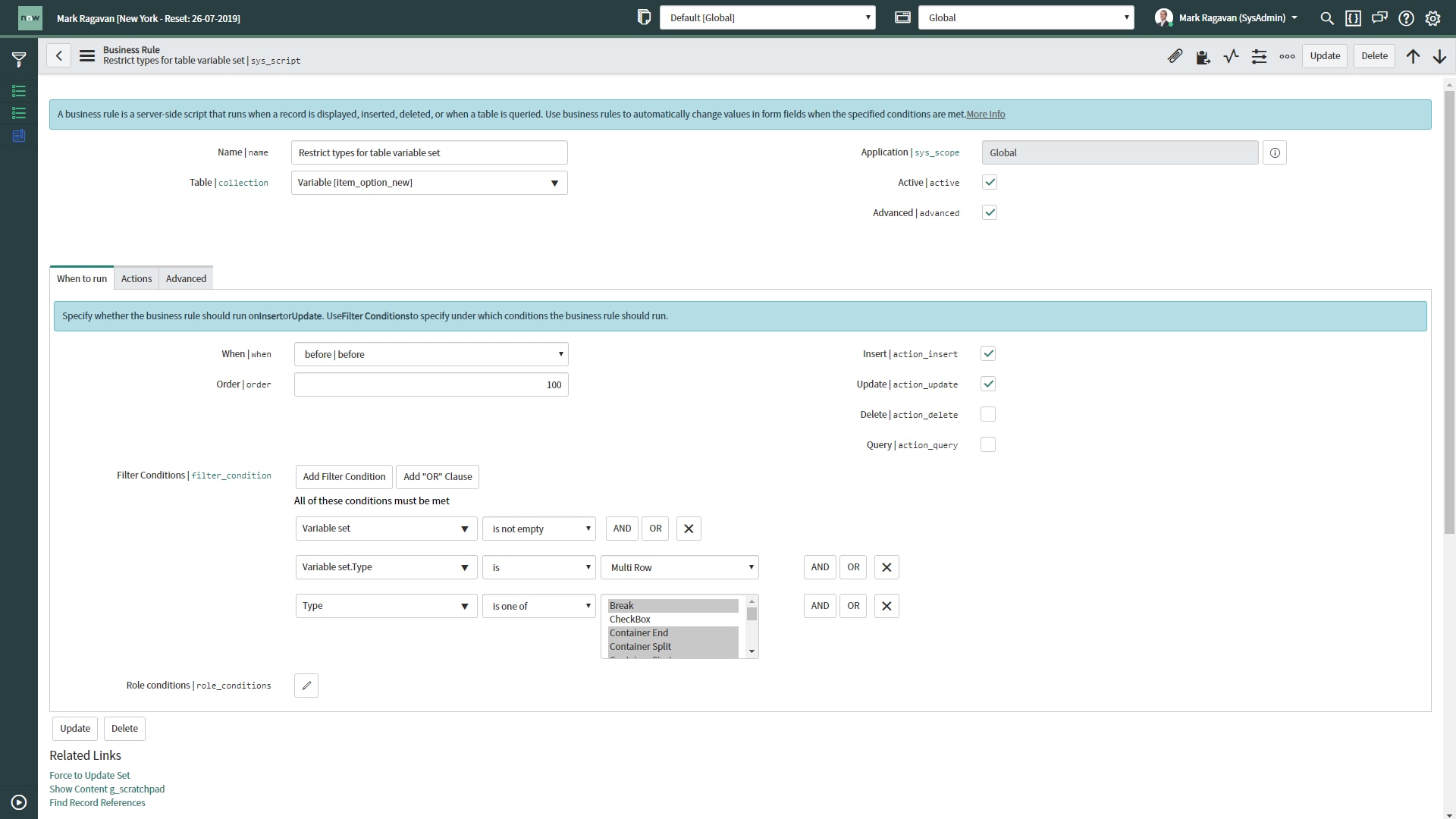1456x819 pixels.
Task: Click the personalize form template icon
Action: point(1203,56)
